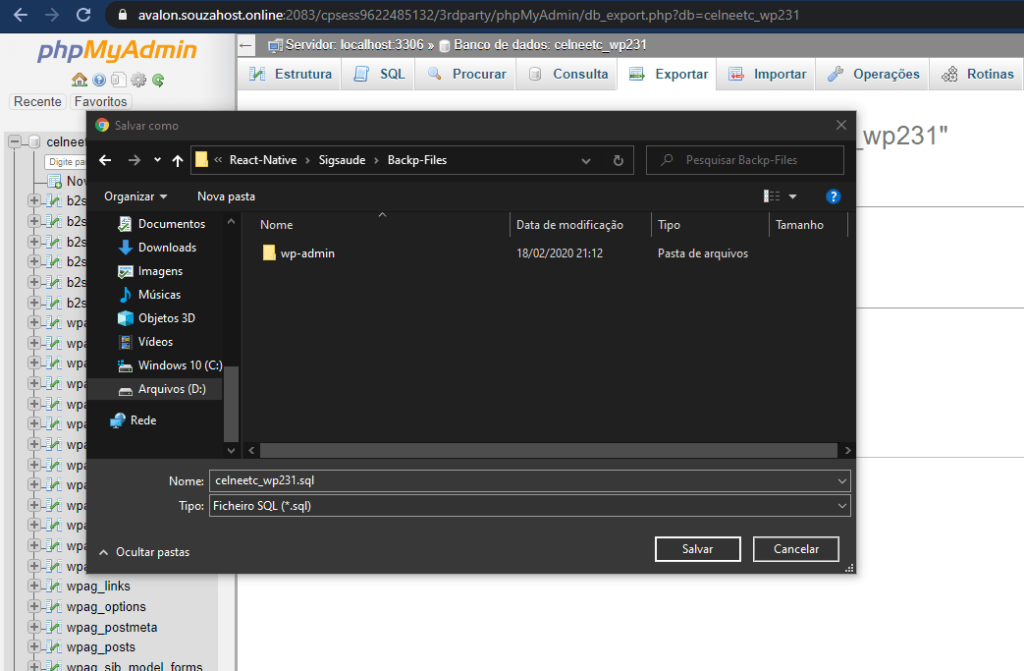
Task: Open the Operações tab
Action: [x=873, y=74]
